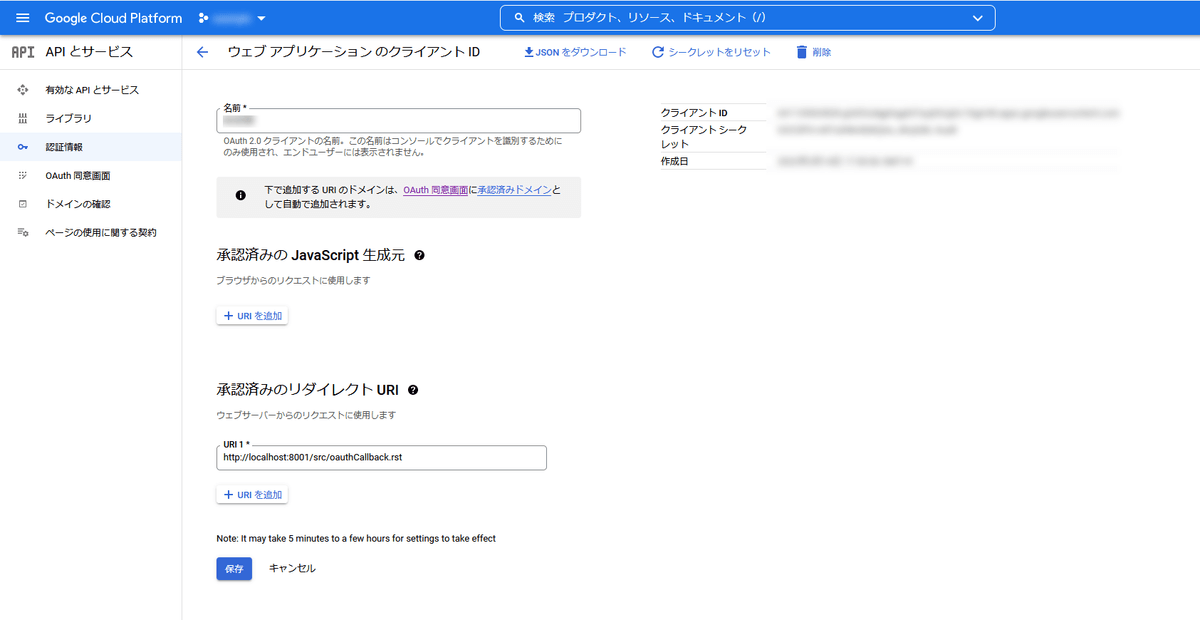
Task: Select 認証情報 in the sidebar
Action: click(91, 147)
